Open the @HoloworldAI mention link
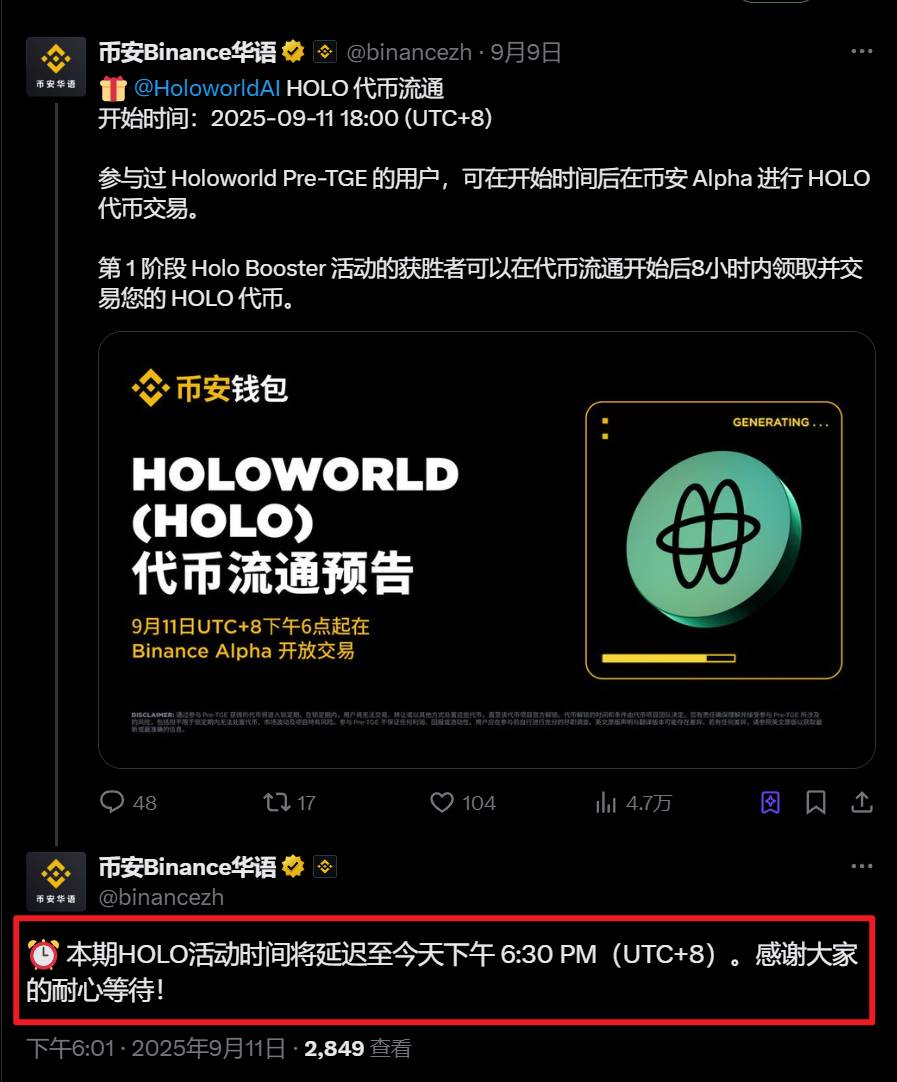The height and width of the screenshot is (1082, 897). pyautogui.click(x=206, y=88)
